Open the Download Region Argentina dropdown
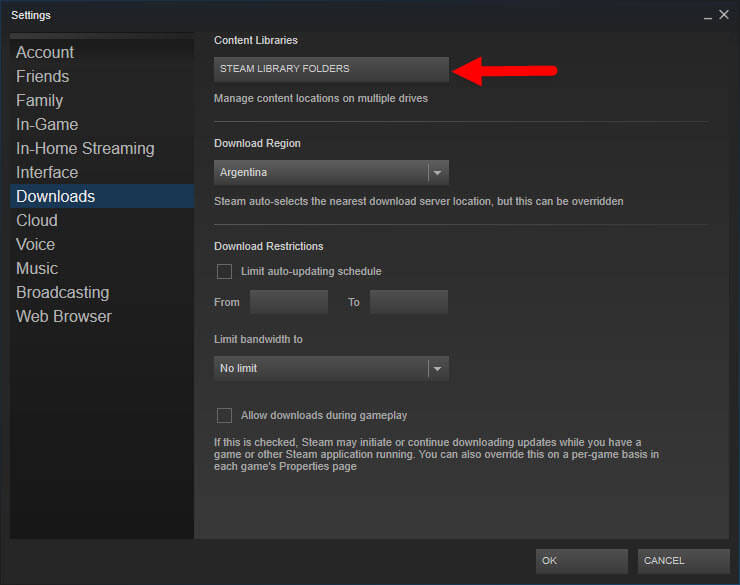 pyautogui.click(x=331, y=172)
